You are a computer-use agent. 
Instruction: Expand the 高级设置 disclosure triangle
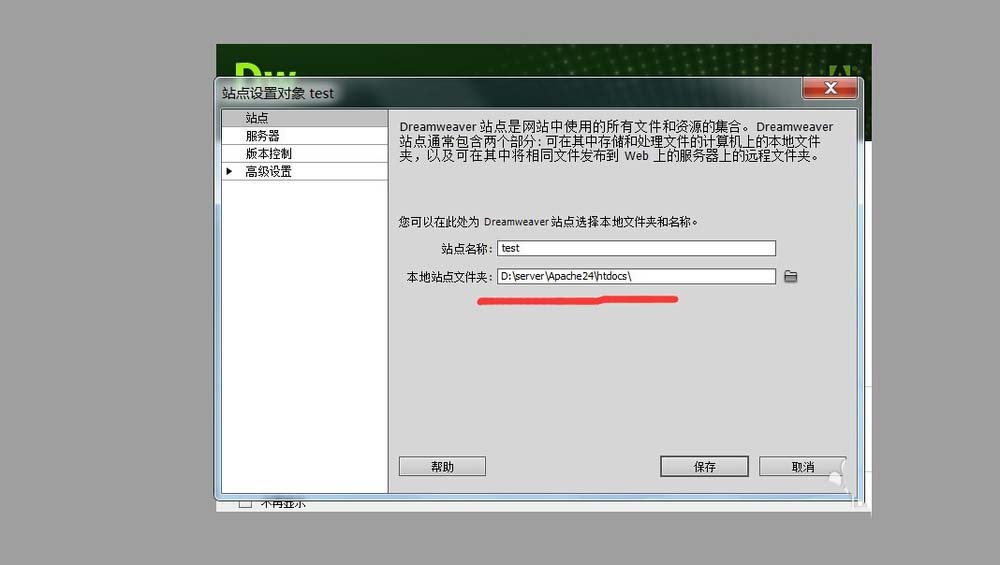[x=229, y=171]
